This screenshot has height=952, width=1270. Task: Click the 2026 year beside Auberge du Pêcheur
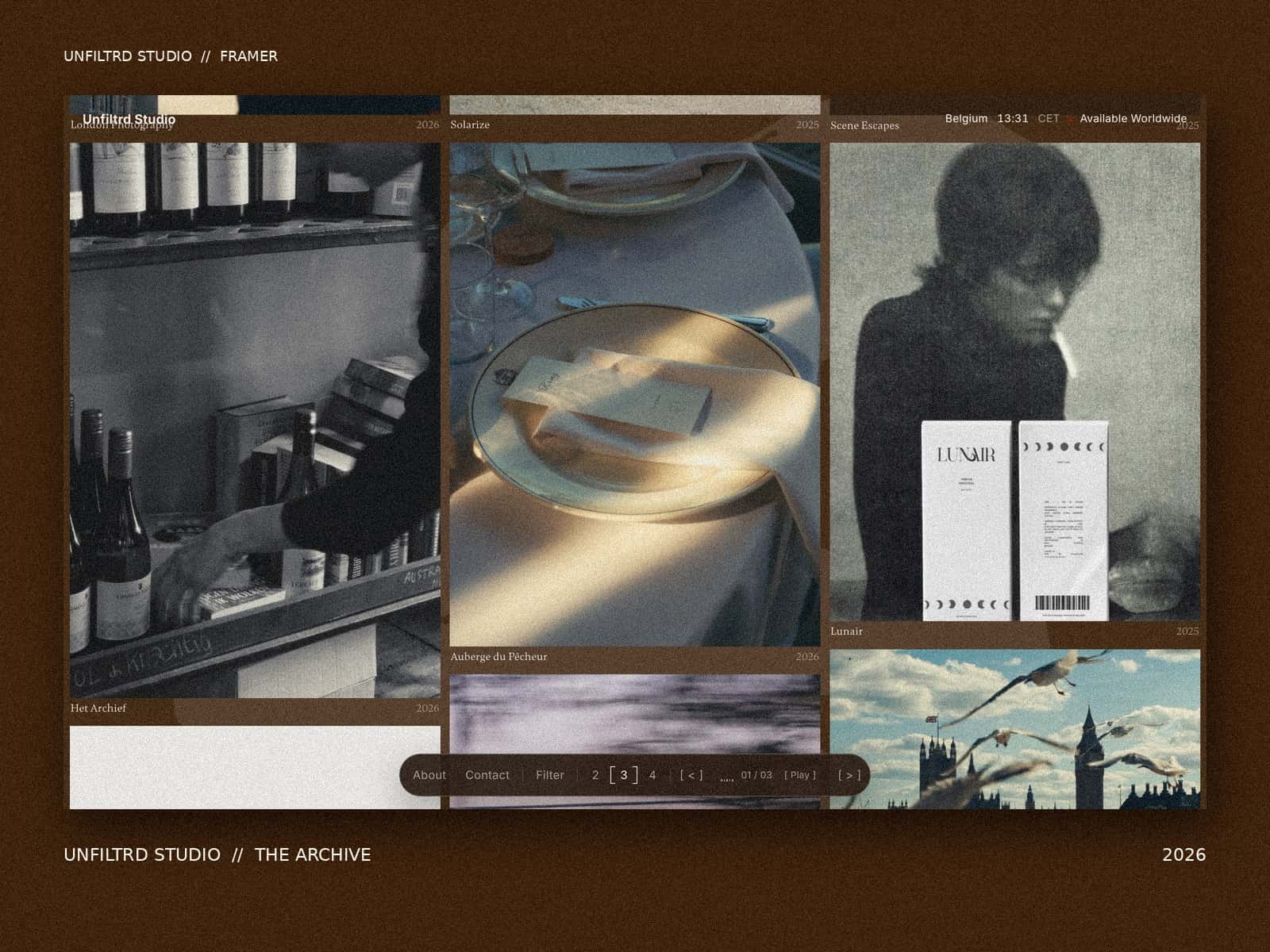point(807,657)
